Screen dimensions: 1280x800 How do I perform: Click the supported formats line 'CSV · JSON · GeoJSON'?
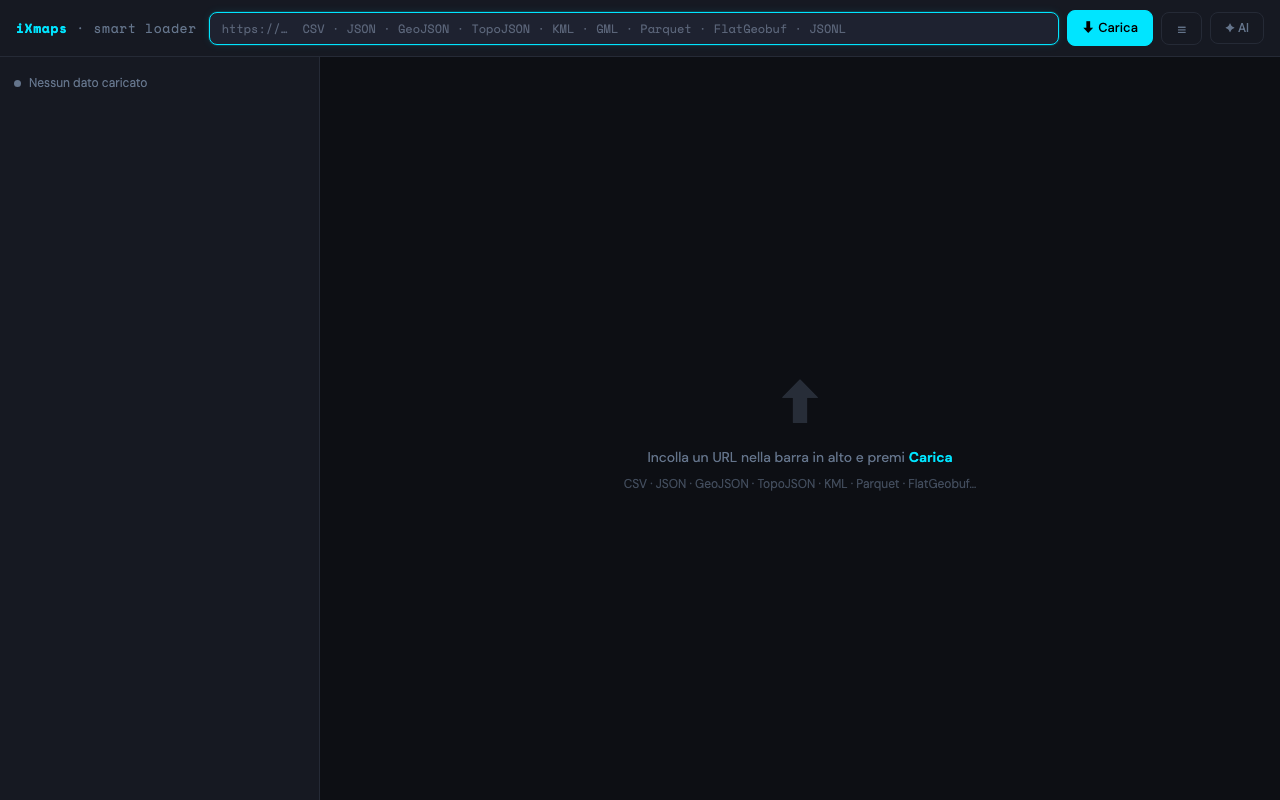[x=800, y=484]
